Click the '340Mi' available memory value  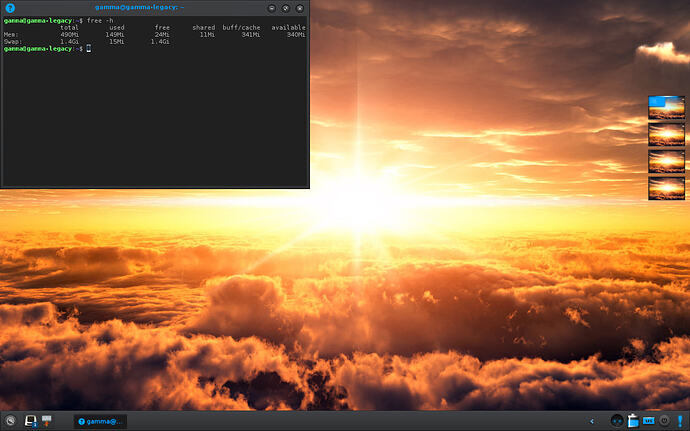tap(296, 34)
